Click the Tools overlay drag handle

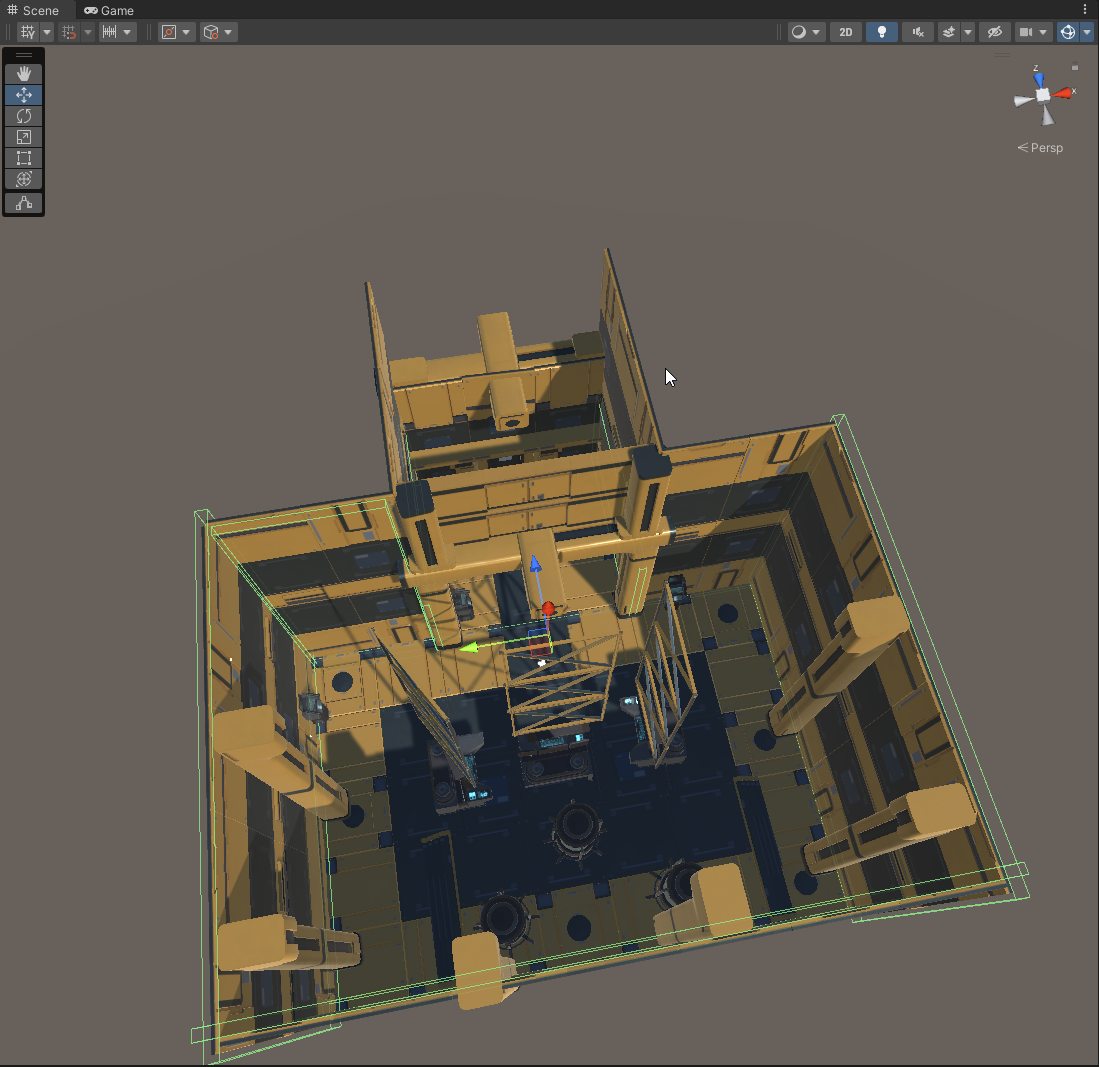(x=24, y=55)
